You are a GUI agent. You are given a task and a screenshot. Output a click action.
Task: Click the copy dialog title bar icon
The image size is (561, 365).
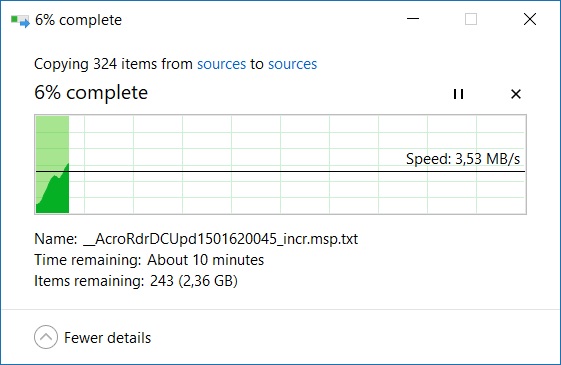pos(20,20)
